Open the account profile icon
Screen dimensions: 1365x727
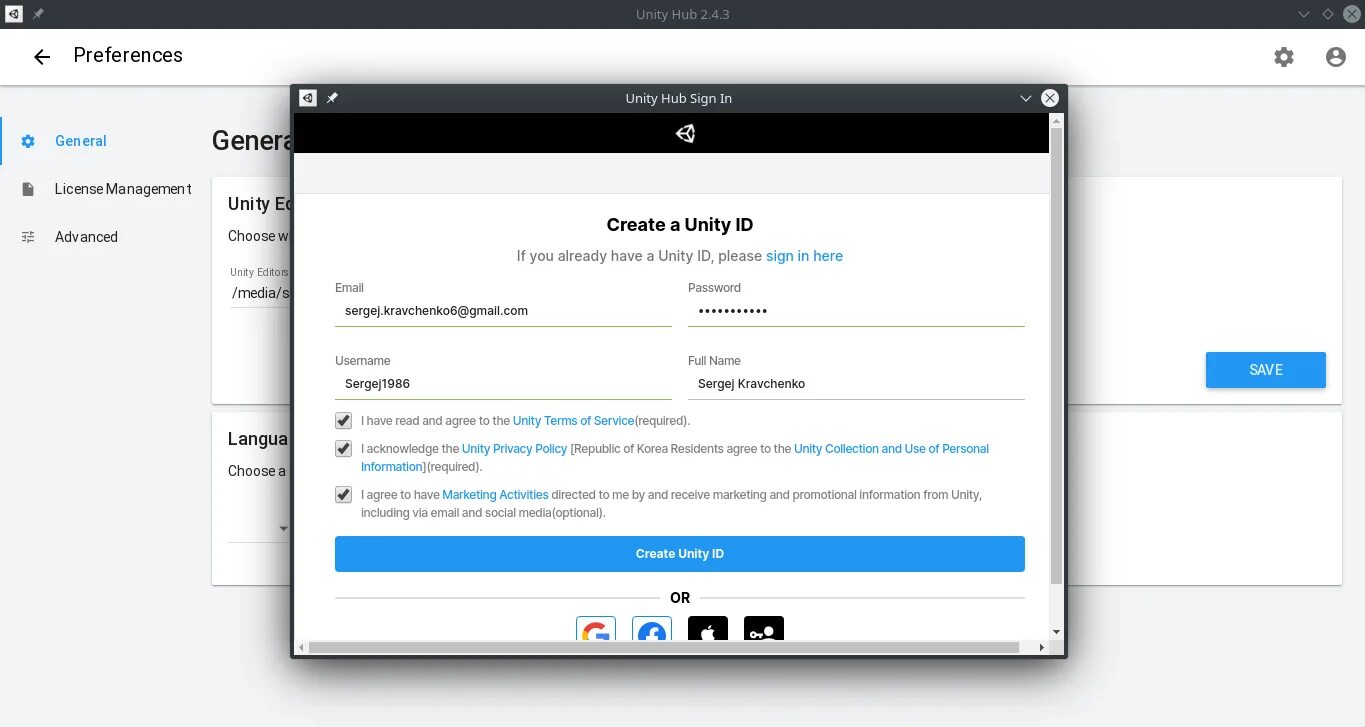coord(1336,57)
